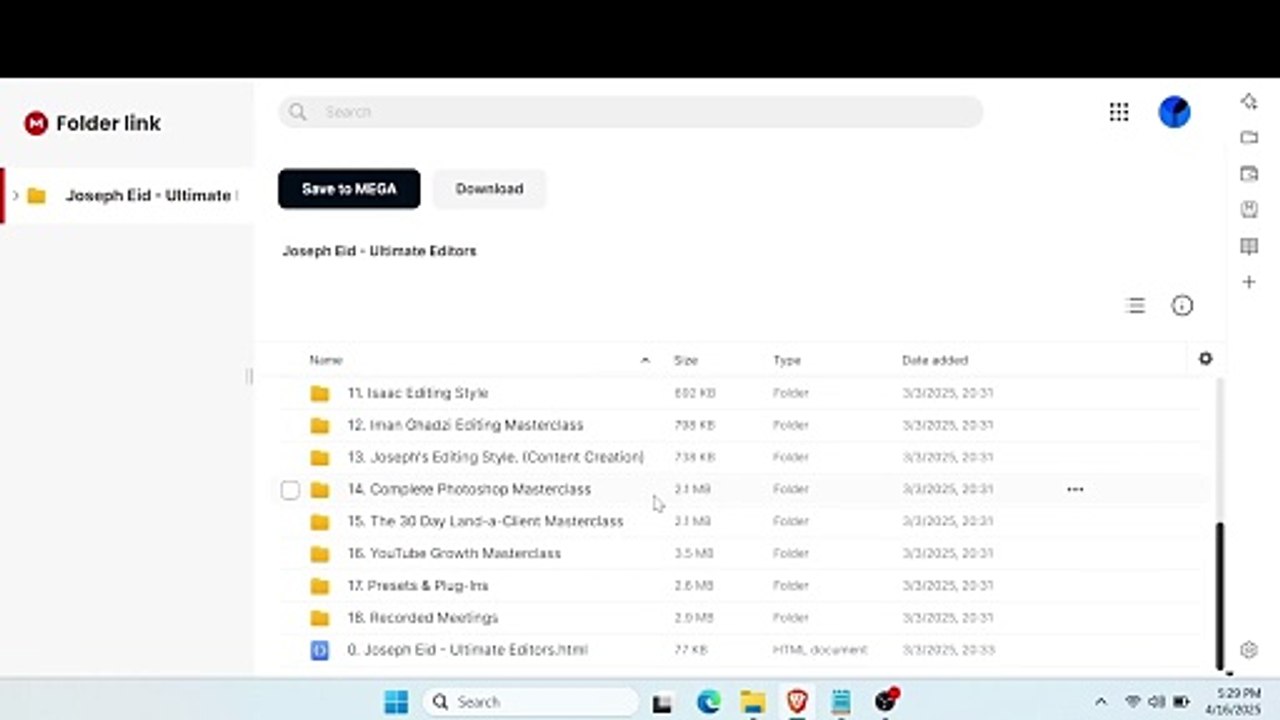
Task: Open 13. Joseph's Editing Style folder name
Action: (495, 457)
